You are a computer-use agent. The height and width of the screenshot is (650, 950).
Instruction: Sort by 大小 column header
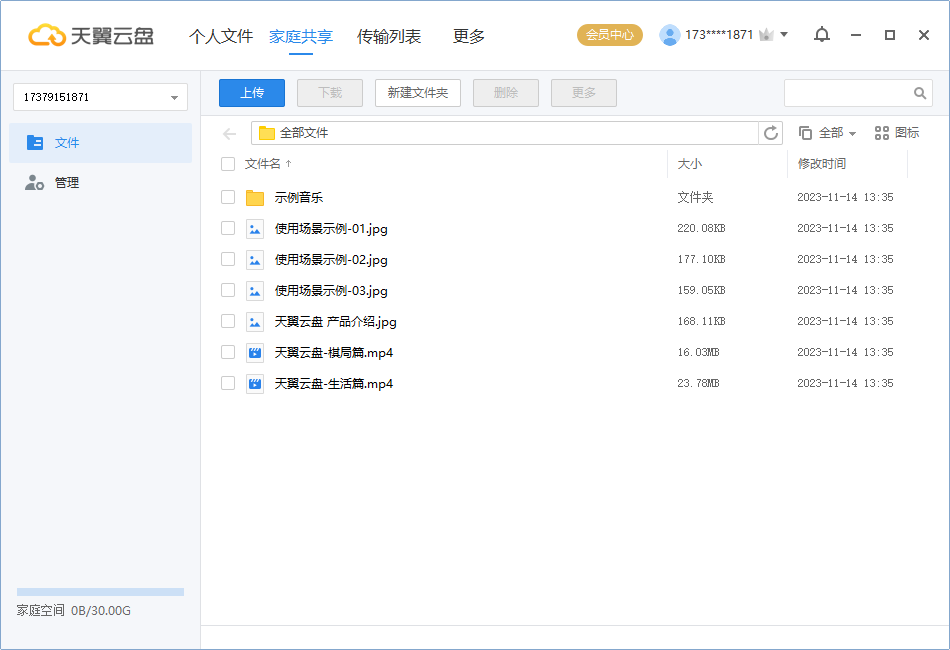click(689, 164)
